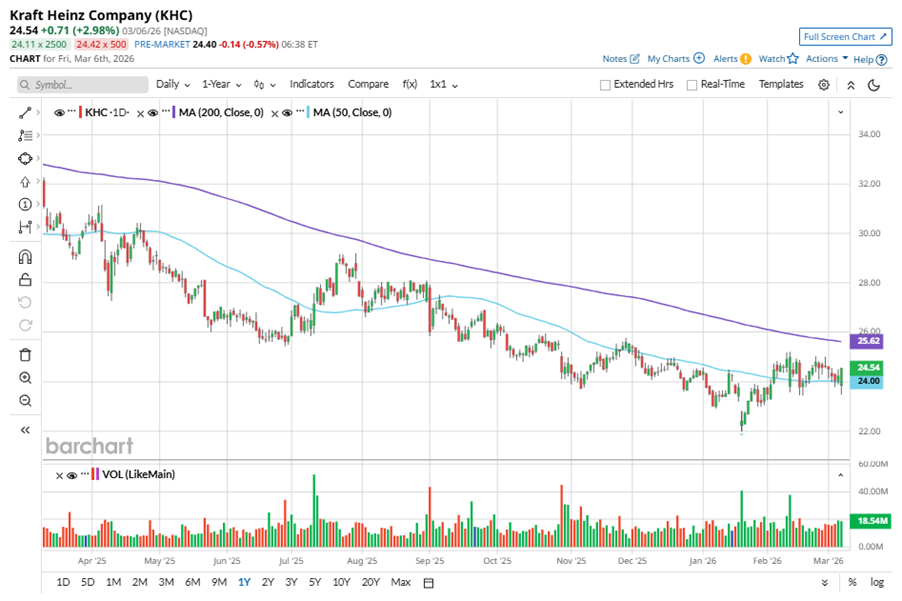
Task: Hide the MA 200 indicator
Action: 152,113
